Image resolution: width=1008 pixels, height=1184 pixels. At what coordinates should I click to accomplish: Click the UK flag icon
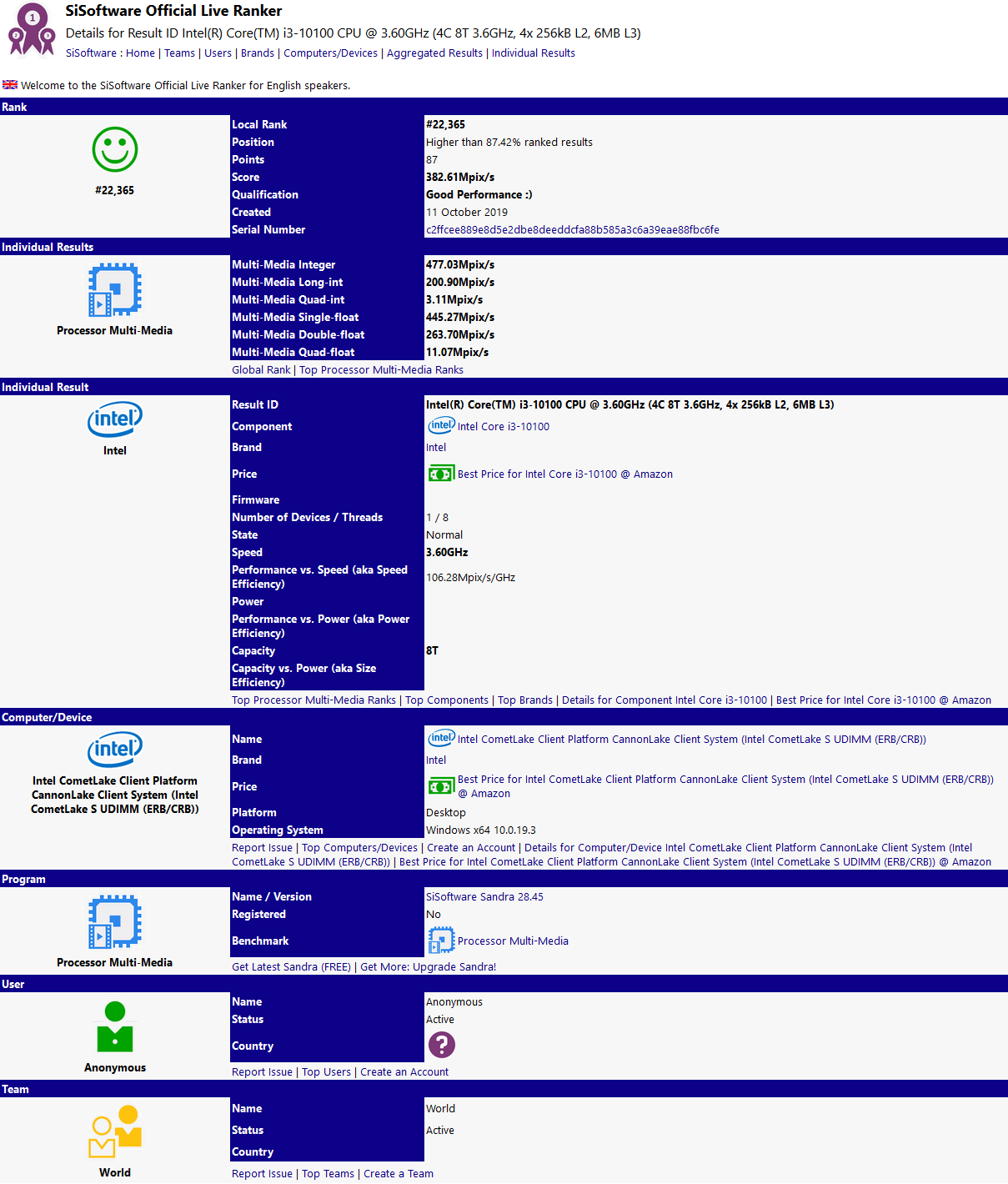[10, 85]
